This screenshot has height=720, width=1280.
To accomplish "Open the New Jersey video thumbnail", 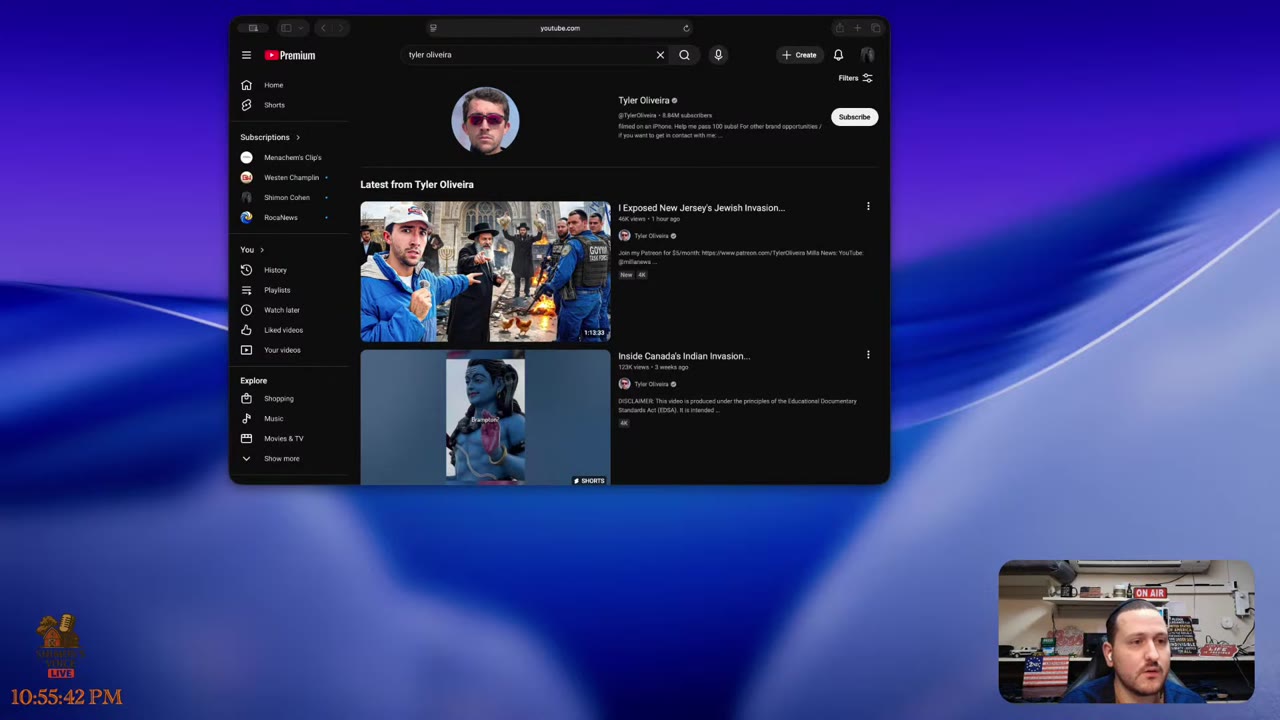I will tap(485, 272).
